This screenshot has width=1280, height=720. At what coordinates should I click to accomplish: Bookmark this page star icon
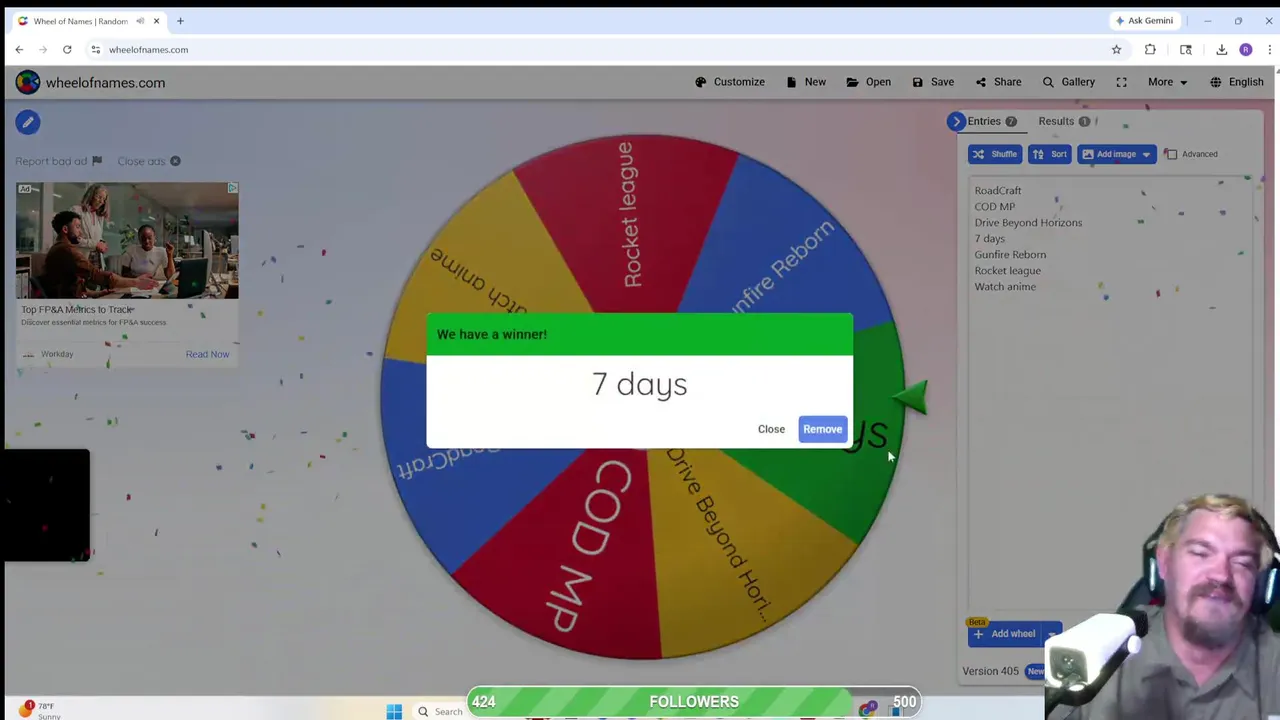(x=1116, y=49)
